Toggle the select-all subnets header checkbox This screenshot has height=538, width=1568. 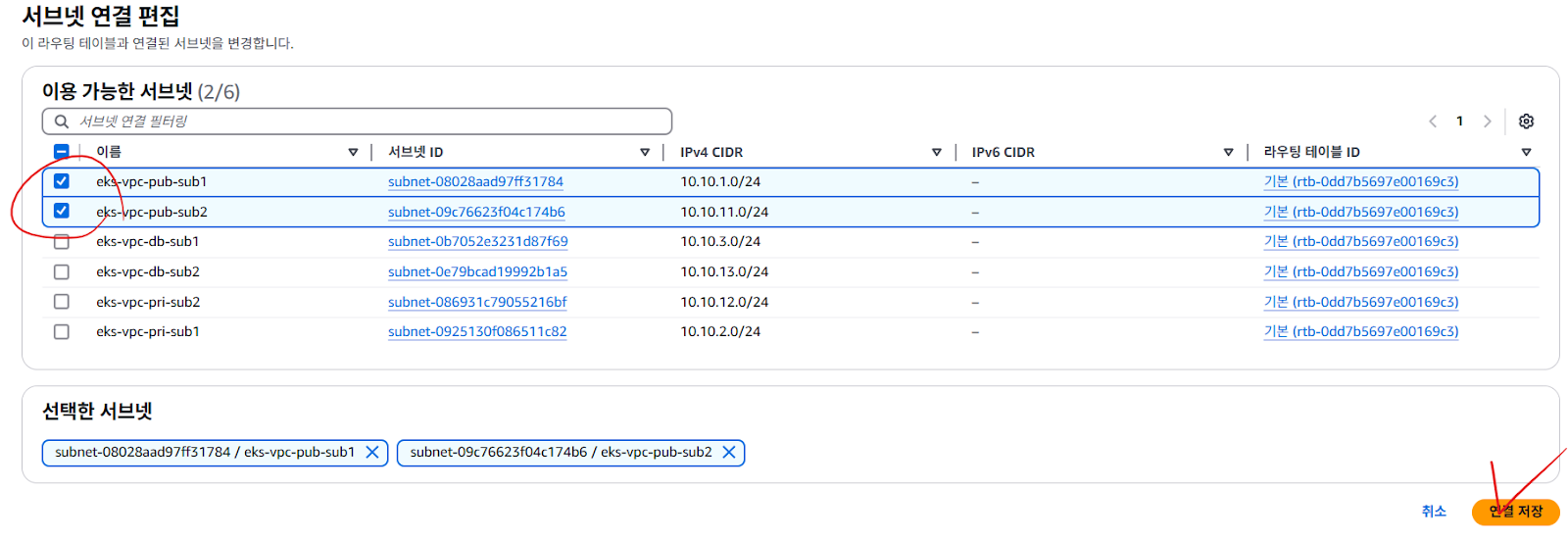click(61, 152)
